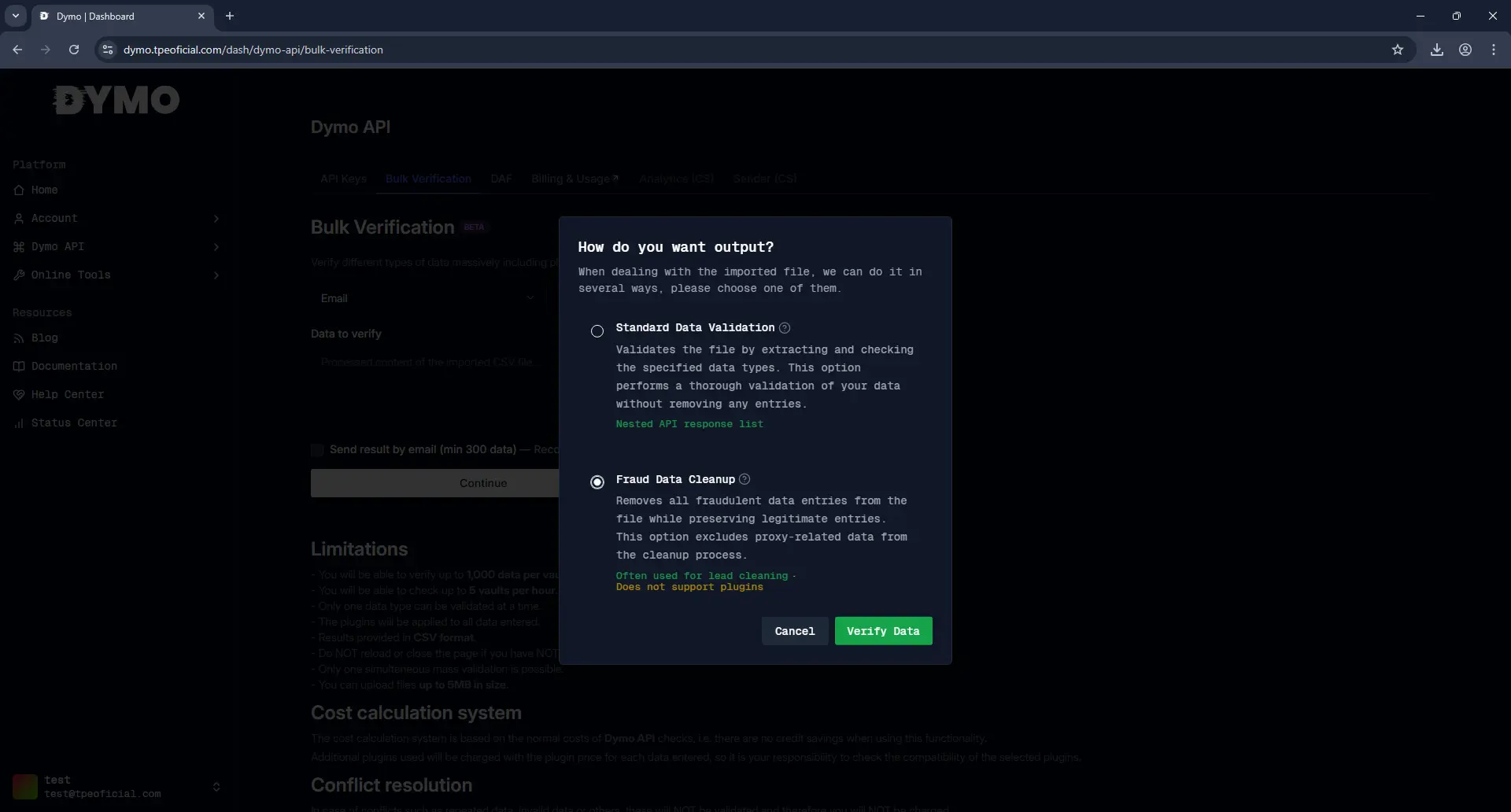
Task: Cancel the output selection dialog
Action: (795, 631)
